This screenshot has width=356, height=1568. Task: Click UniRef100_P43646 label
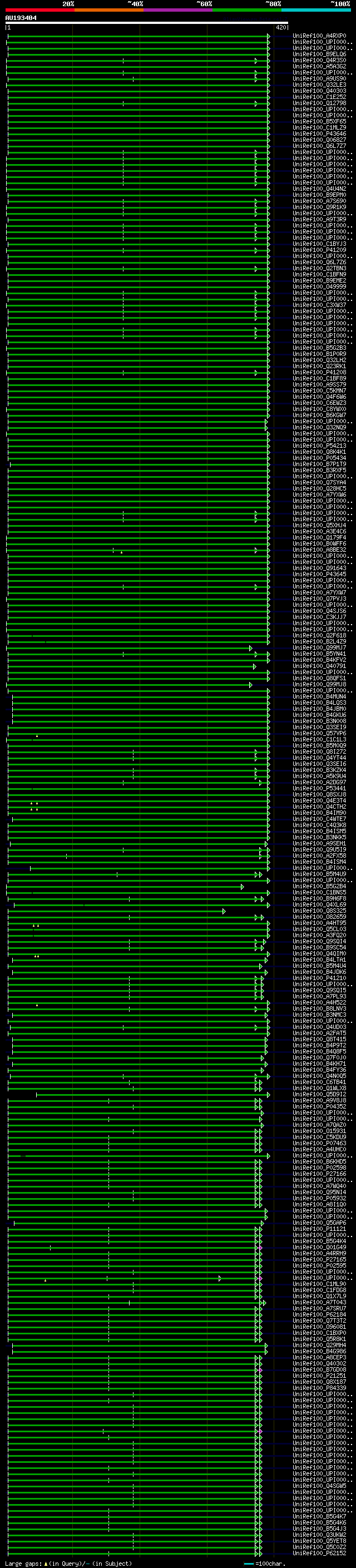click(x=319, y=134)
